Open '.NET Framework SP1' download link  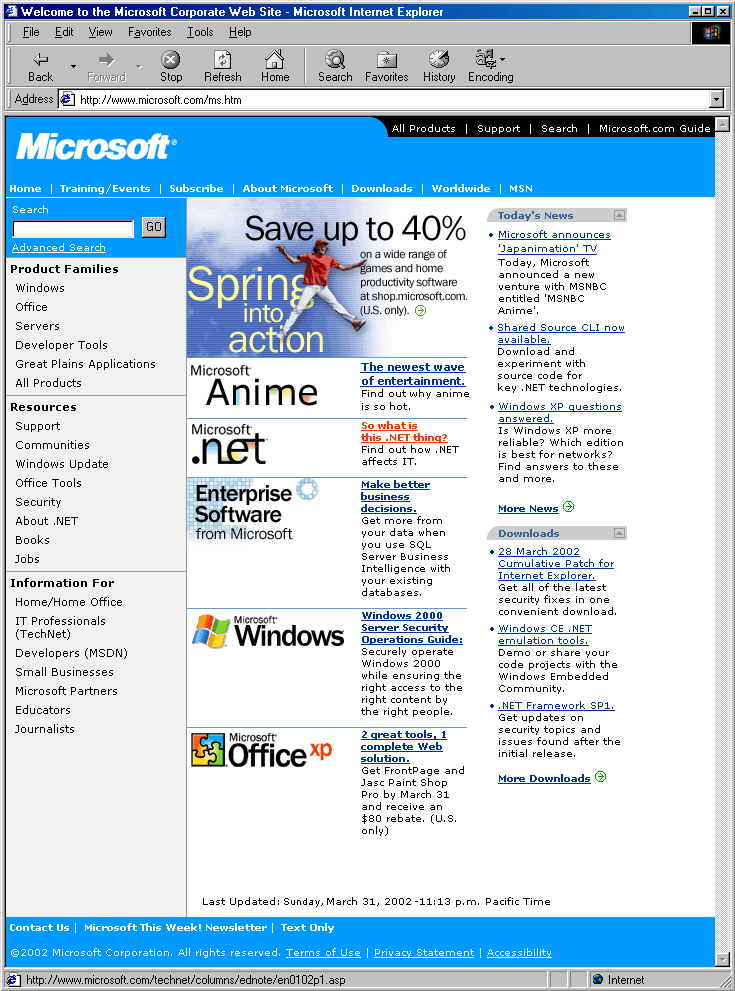tap(556, 705)
